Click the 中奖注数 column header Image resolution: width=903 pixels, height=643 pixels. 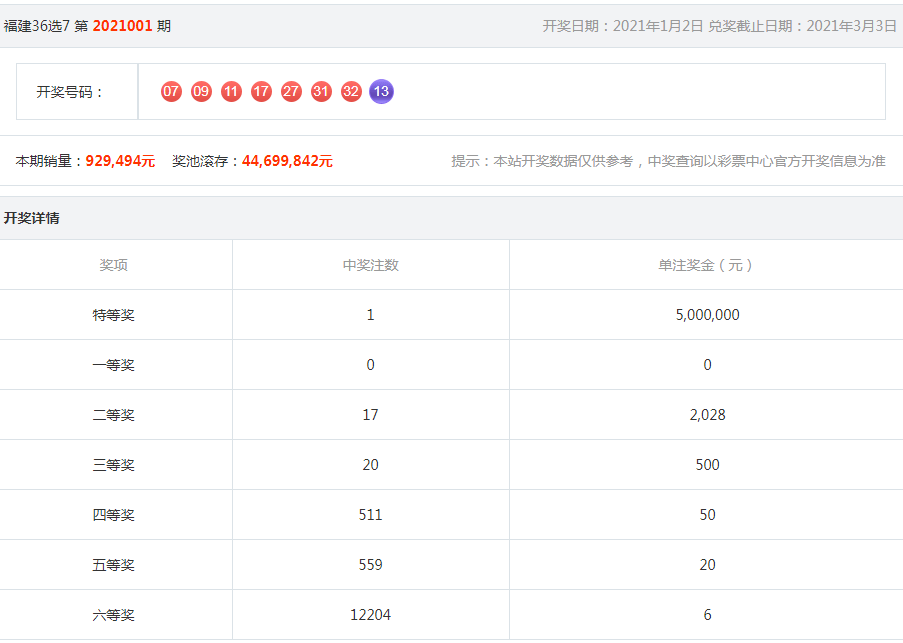[371, 265]
